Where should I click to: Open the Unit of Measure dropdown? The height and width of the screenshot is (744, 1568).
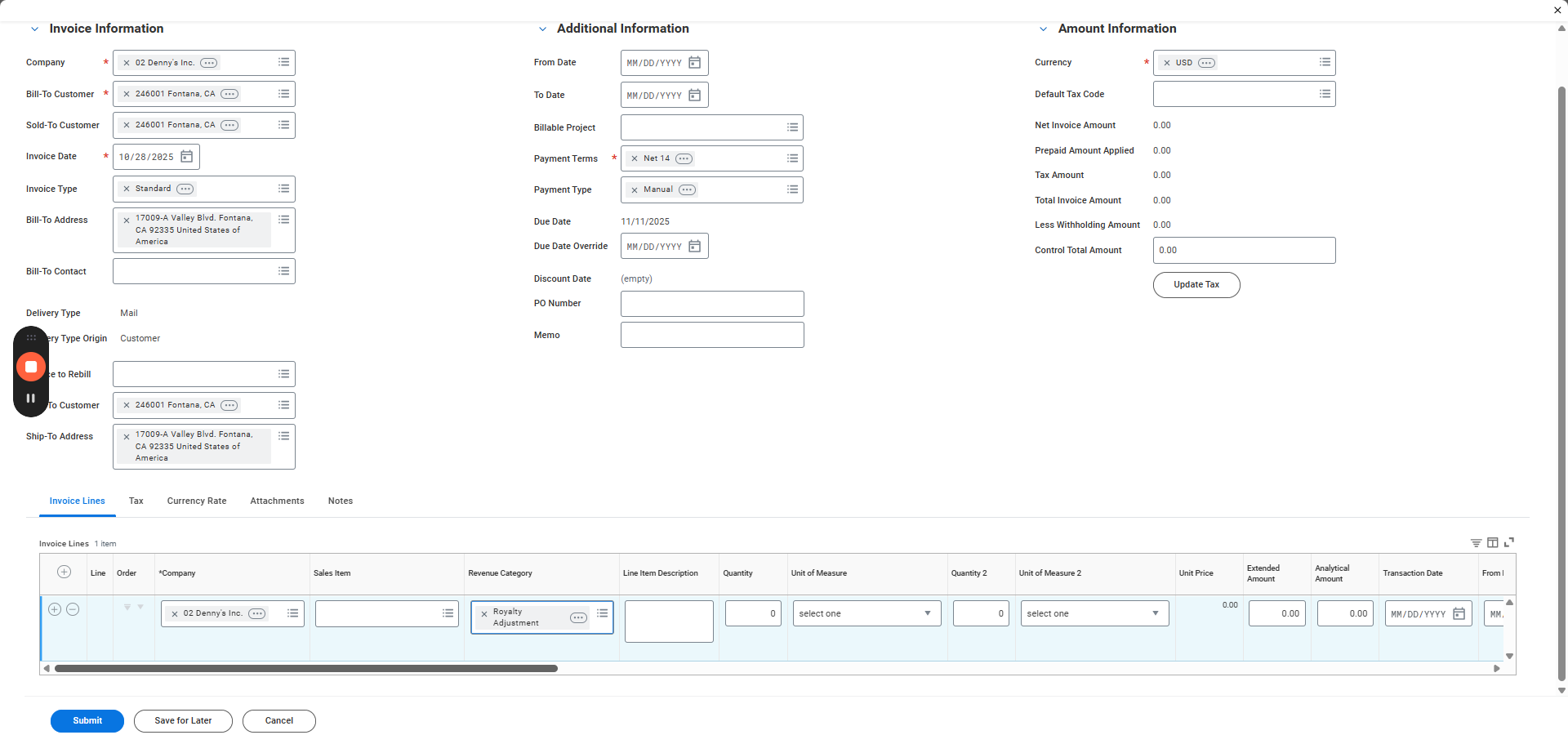click(x=866, y=613)
